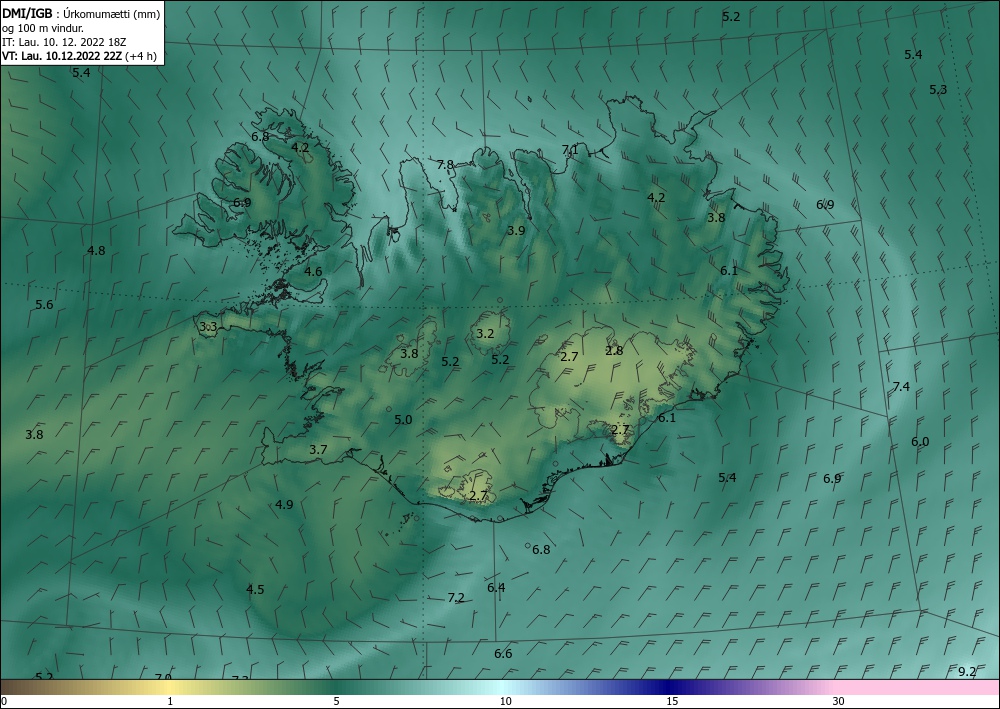Viewport: 1000px width, 709px height.
Task: Click the 6.6 value near the bottom
Action: tap(503, 654)
